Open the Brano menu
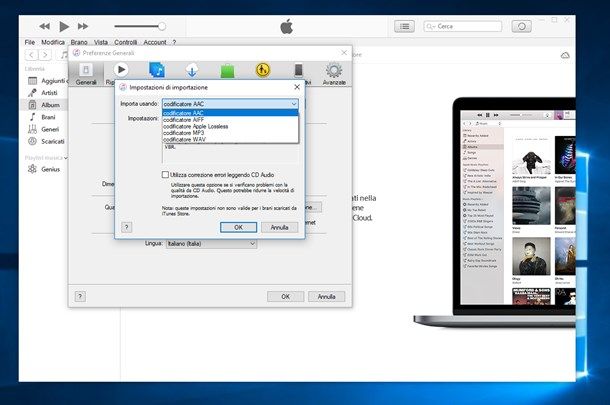Image resolution: width=610 pixels, height=405 pixels. click(79, 42)
